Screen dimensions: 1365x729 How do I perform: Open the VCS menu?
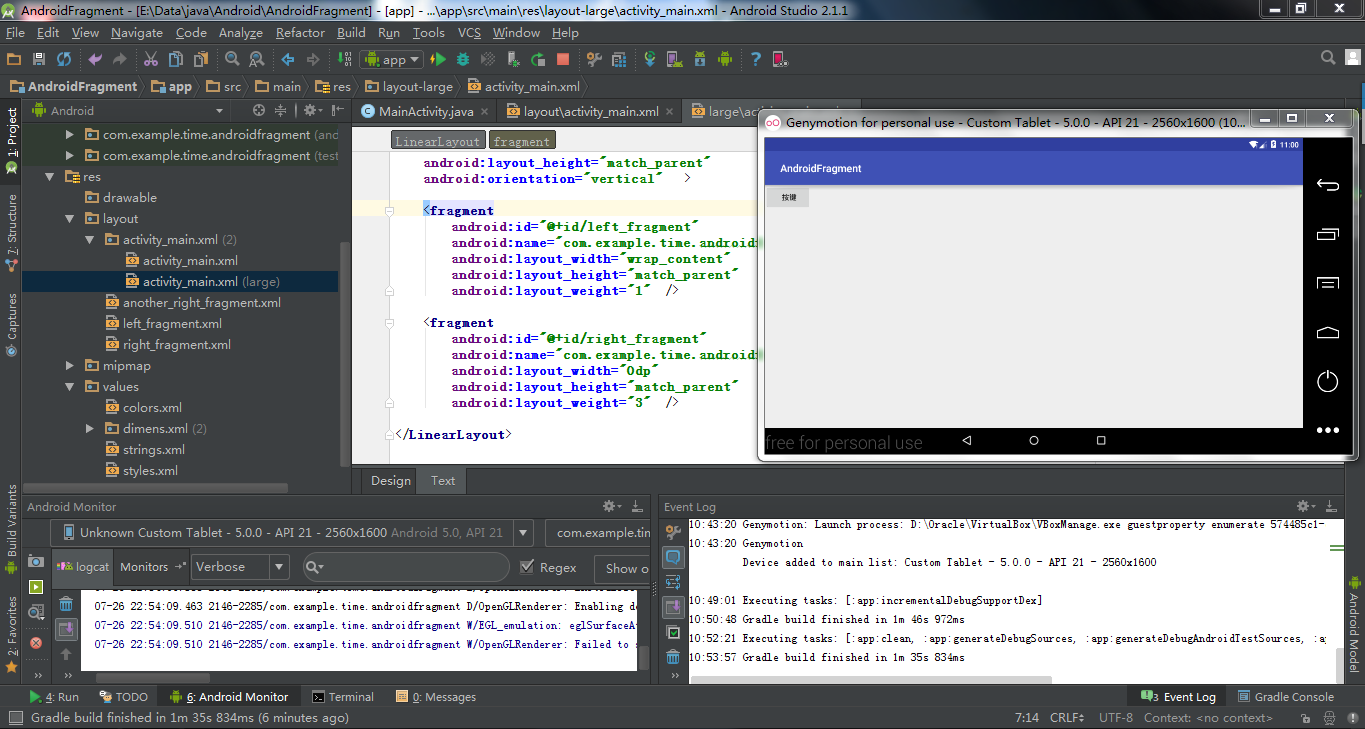coord(469,33)
